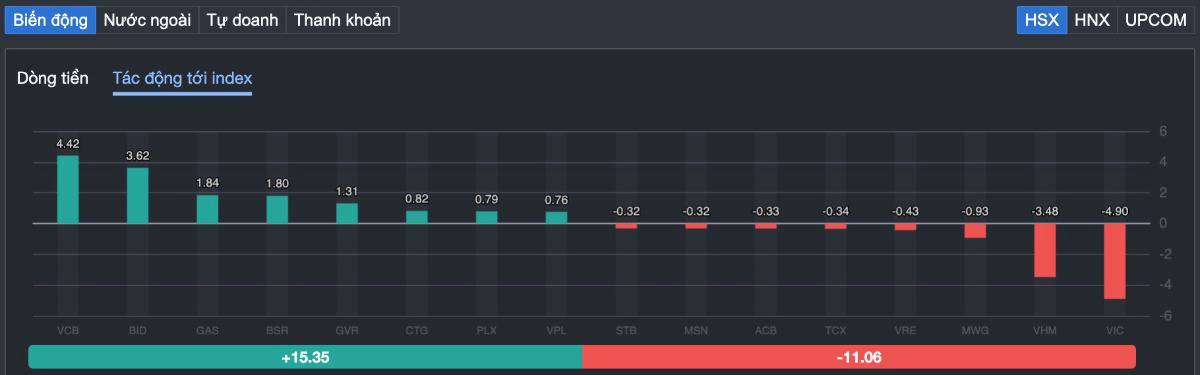Click the VIC red bar
The width and height of the screenshot is (1200, 375).
click(1115, 261)
